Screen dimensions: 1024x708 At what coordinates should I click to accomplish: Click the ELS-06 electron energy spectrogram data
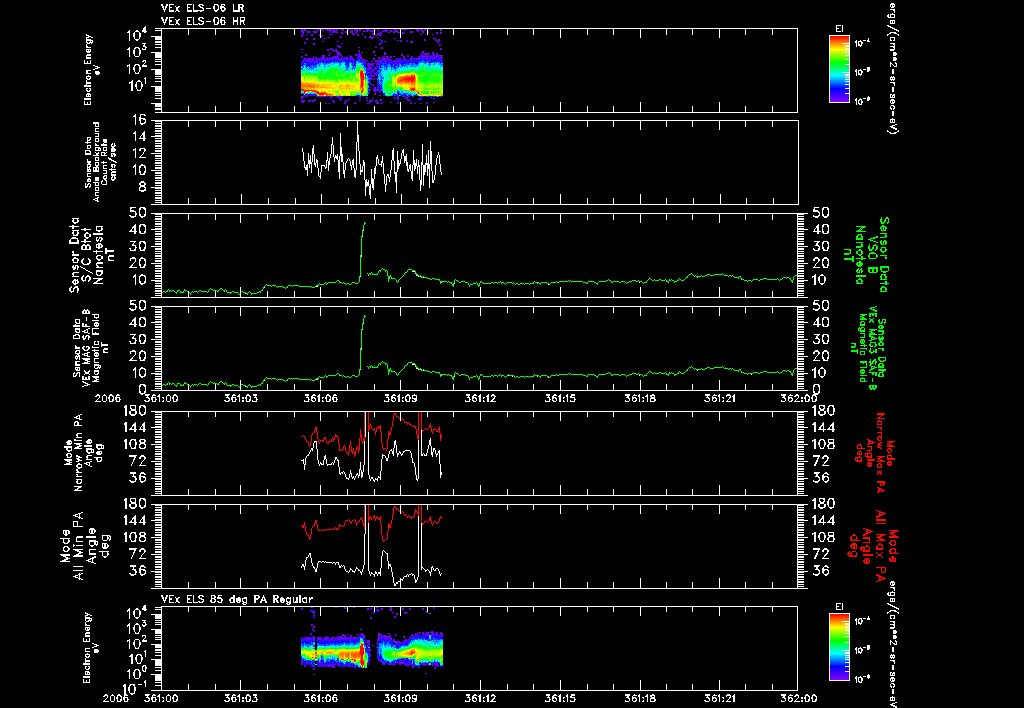coord(372,67)
